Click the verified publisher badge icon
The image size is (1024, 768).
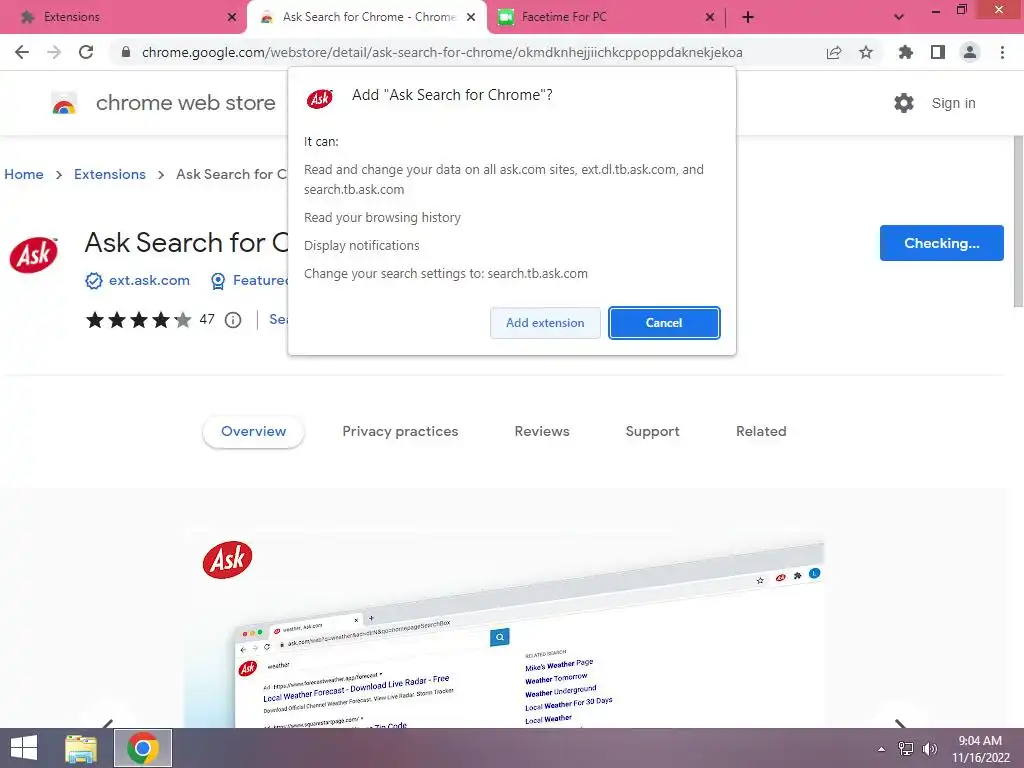pos(94,281)
